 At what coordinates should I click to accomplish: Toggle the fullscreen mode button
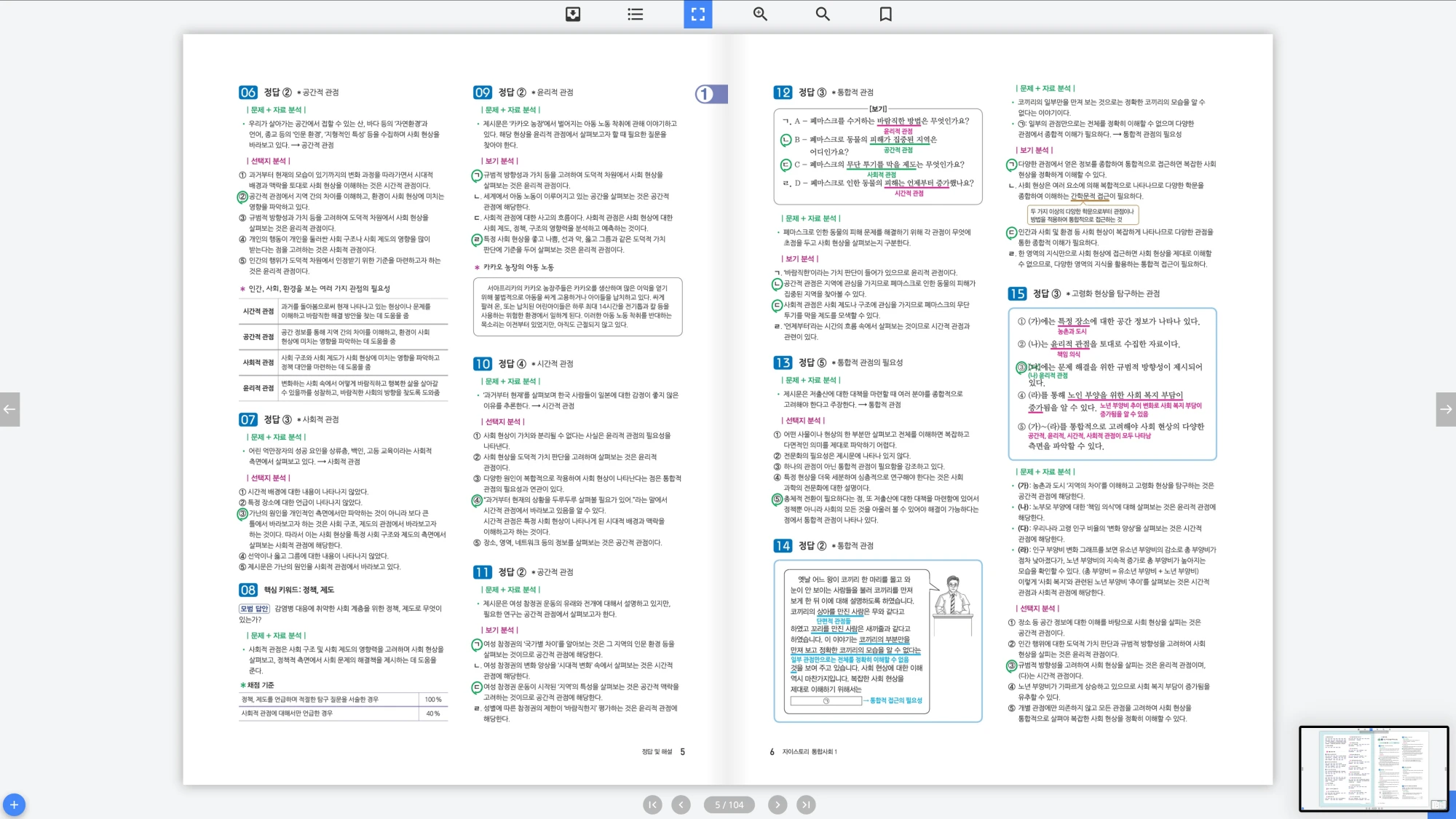point(697,14)
